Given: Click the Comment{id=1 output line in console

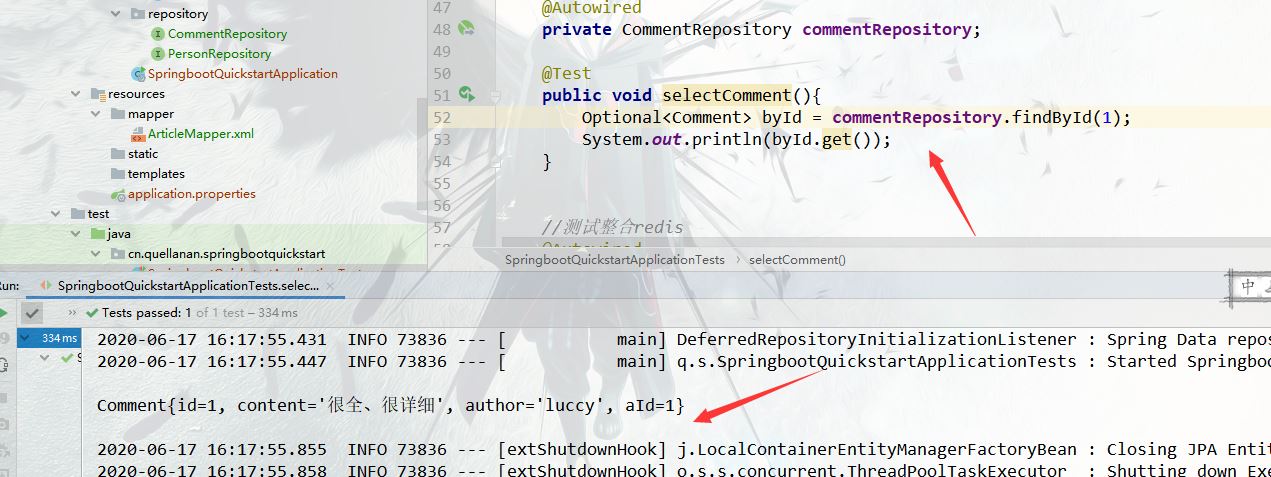Looking at the screenshot, I should click(391, 405).
